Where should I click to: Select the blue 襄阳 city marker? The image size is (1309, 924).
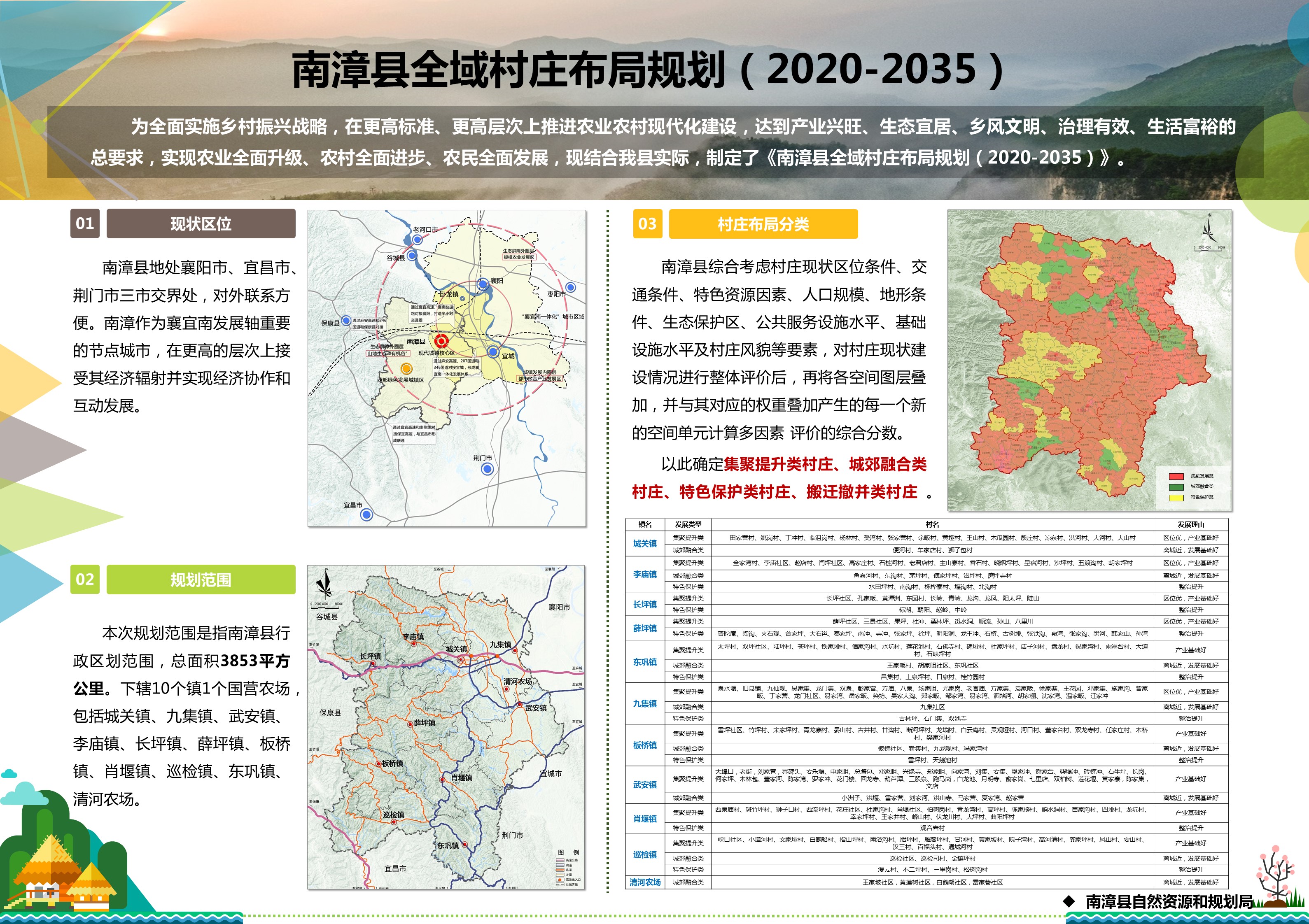483,284
